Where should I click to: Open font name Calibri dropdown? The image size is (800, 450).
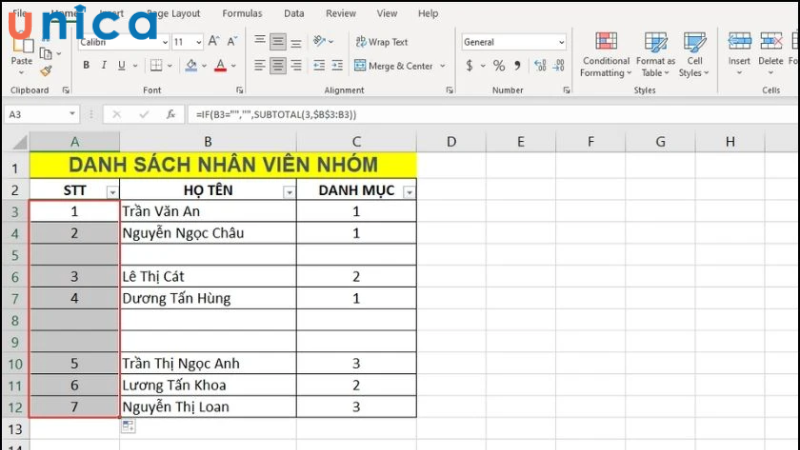[165, 42]
